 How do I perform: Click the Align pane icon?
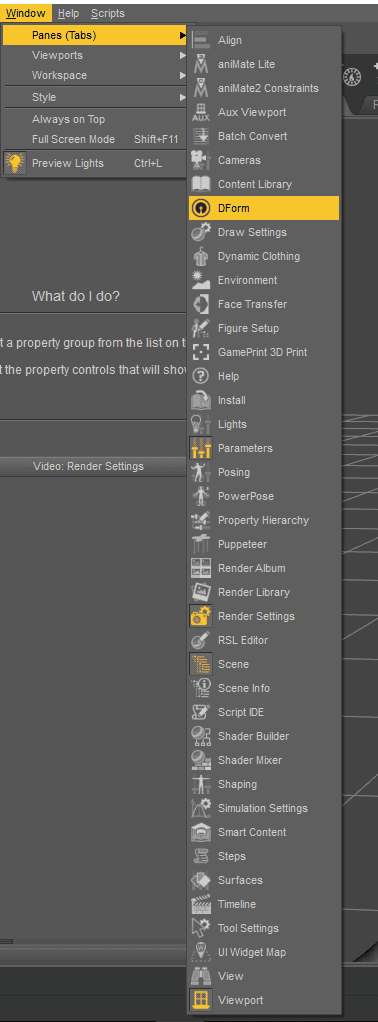[x=201, y=40]
